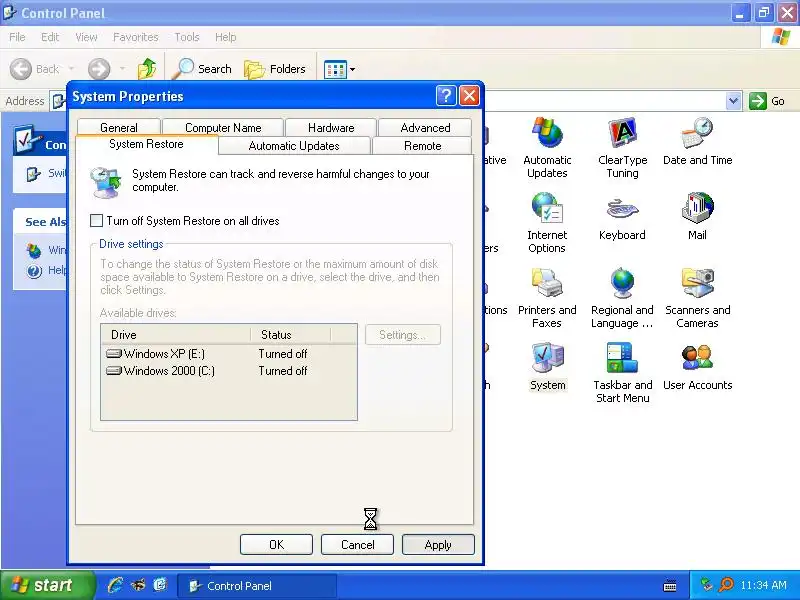Click the orange magnifier tray icon
This screenshot has height=600, width=800.
pos(726,585)
